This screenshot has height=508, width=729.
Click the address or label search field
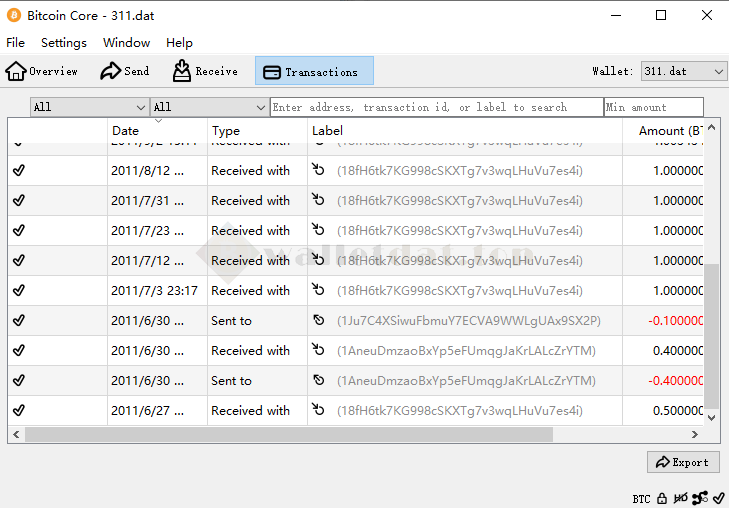coord(436,107)
